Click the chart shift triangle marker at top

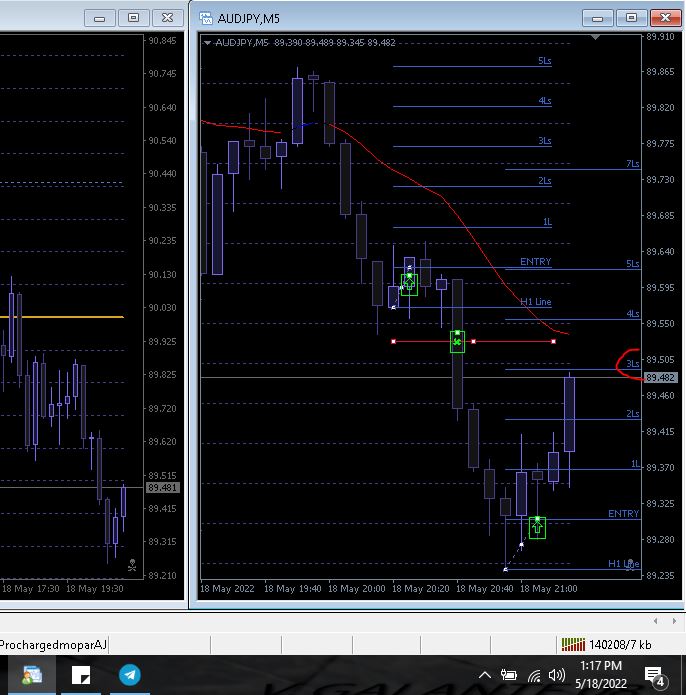[595, 38]
